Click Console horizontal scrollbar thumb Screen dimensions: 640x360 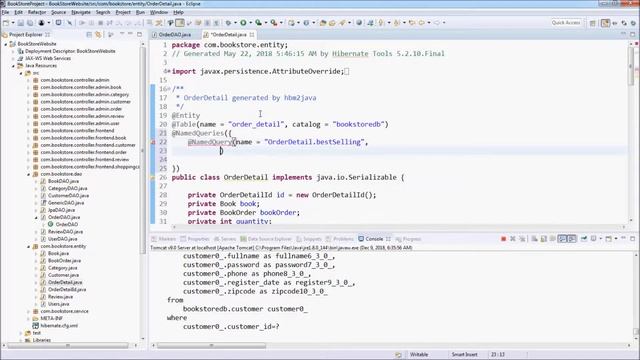click(211, 346)
